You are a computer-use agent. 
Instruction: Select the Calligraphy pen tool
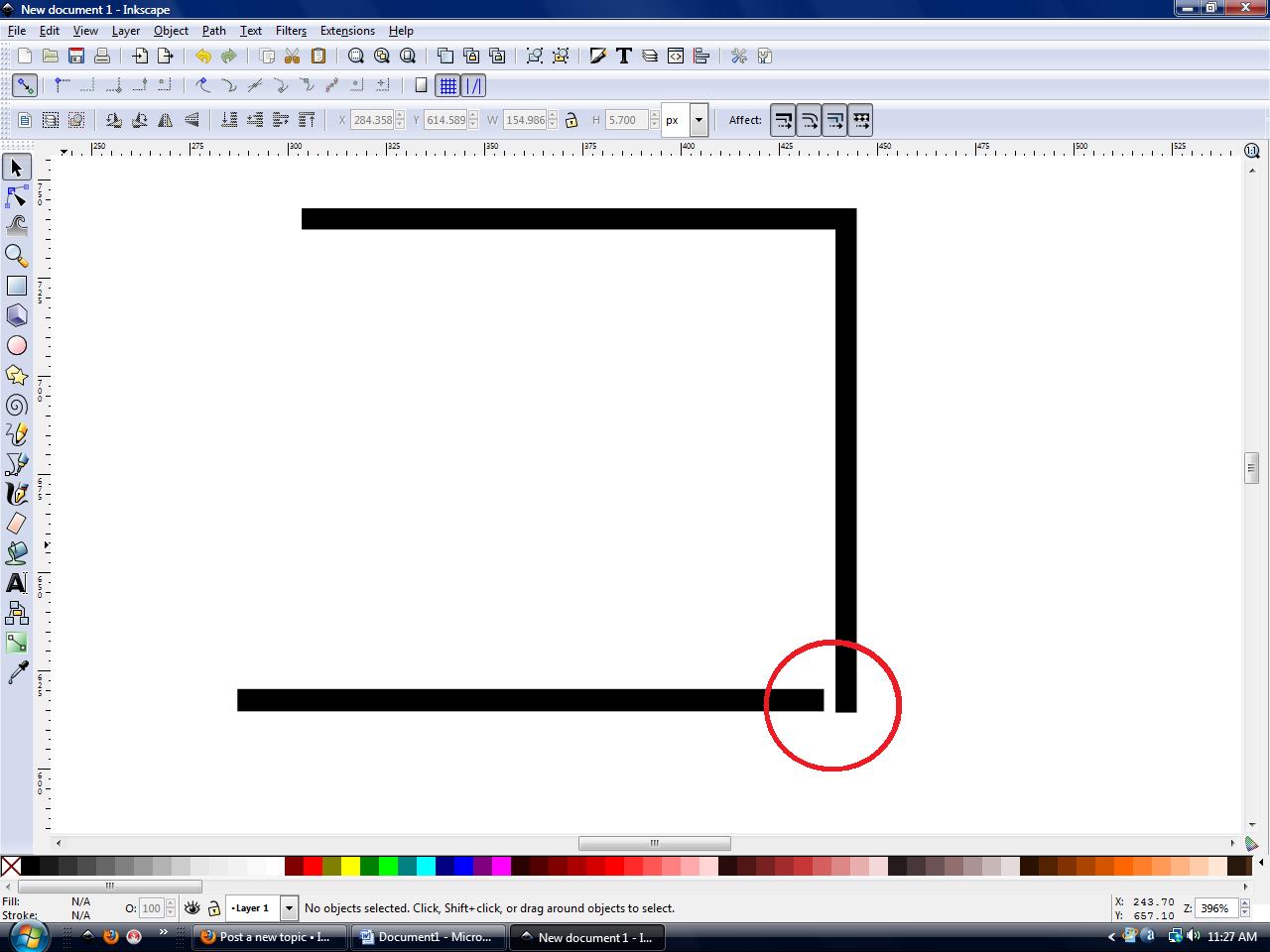(x=16, y=494)
